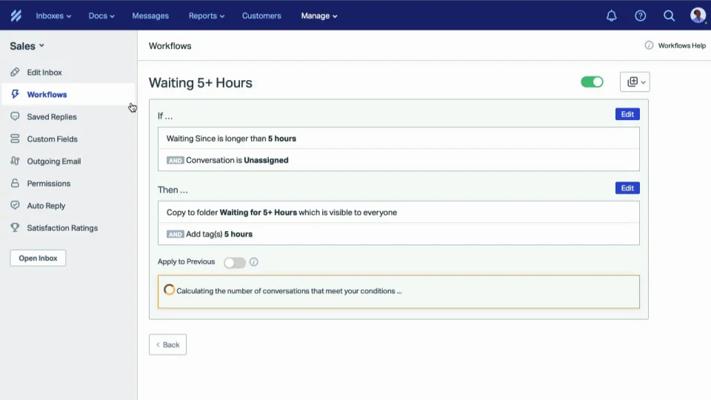This screenshot has width=711, height=400.
Task: Open the user profile avatar
Action: (x=697, y=15)
